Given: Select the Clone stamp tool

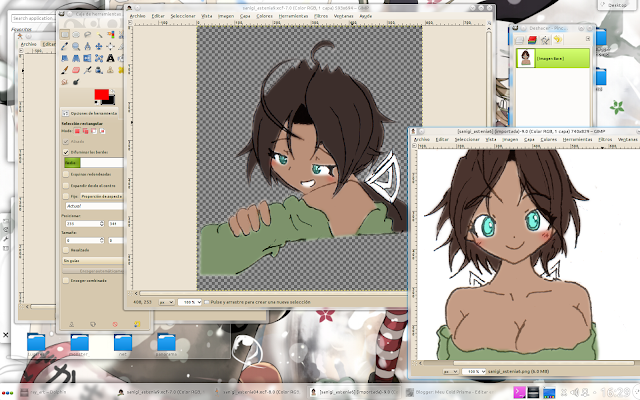Looking at the screenshot, I should [110, 70].
